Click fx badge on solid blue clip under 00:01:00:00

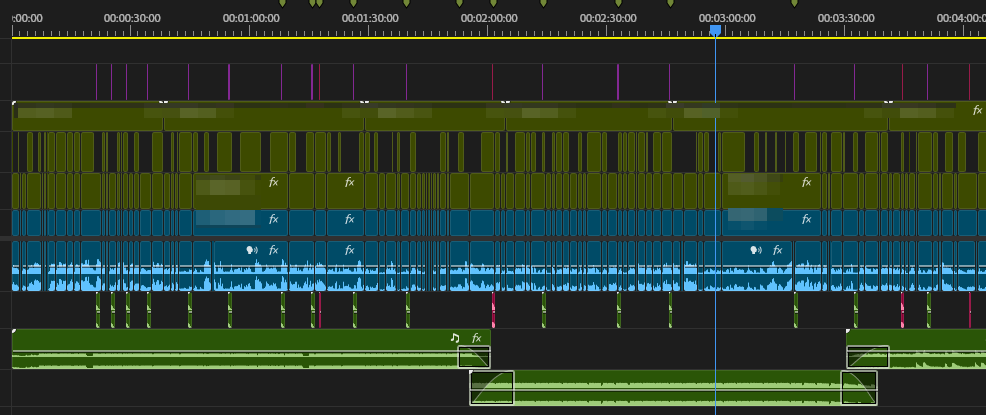[274, 219]
